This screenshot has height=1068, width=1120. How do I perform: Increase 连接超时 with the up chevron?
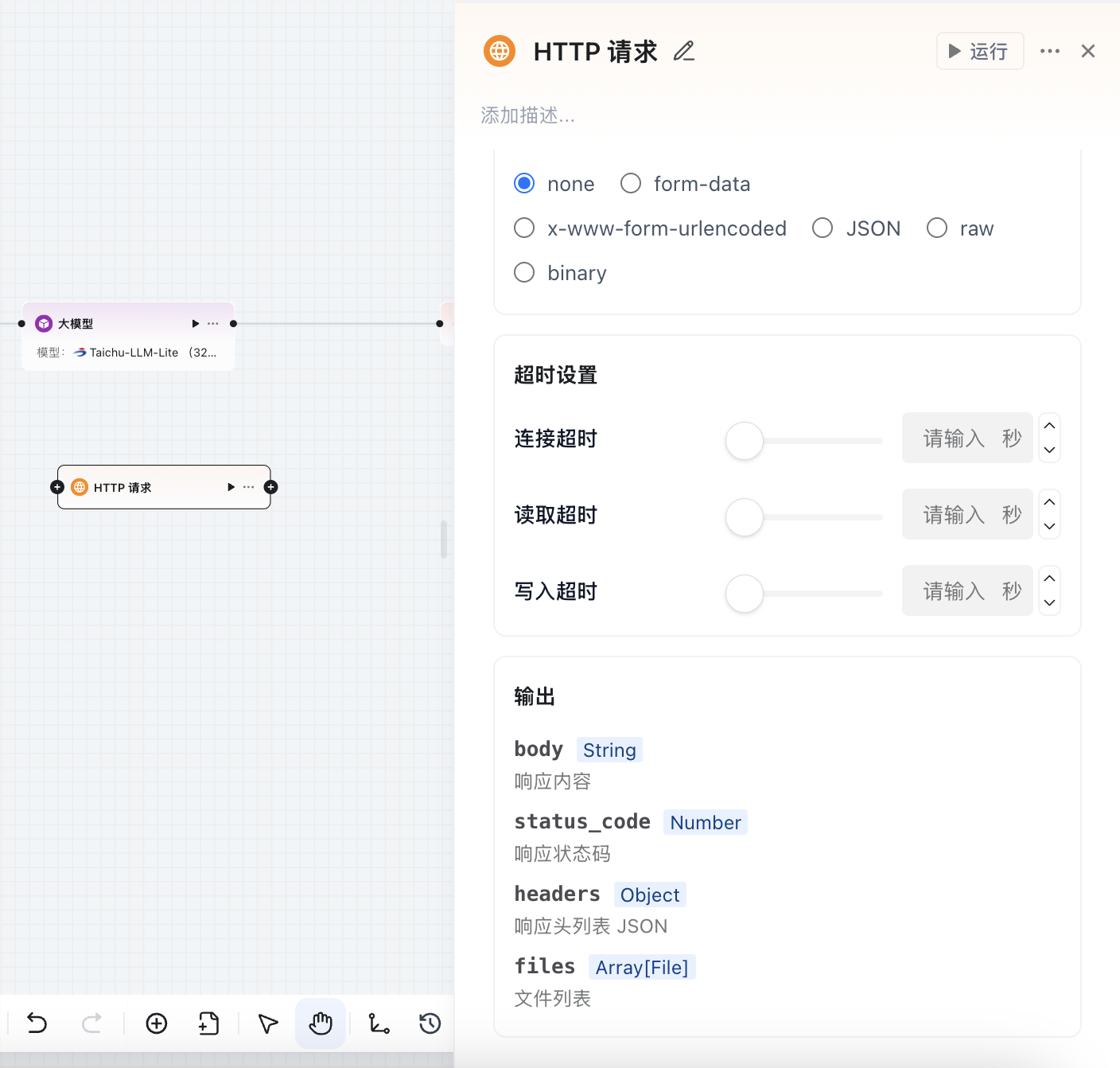point(1048,425)
